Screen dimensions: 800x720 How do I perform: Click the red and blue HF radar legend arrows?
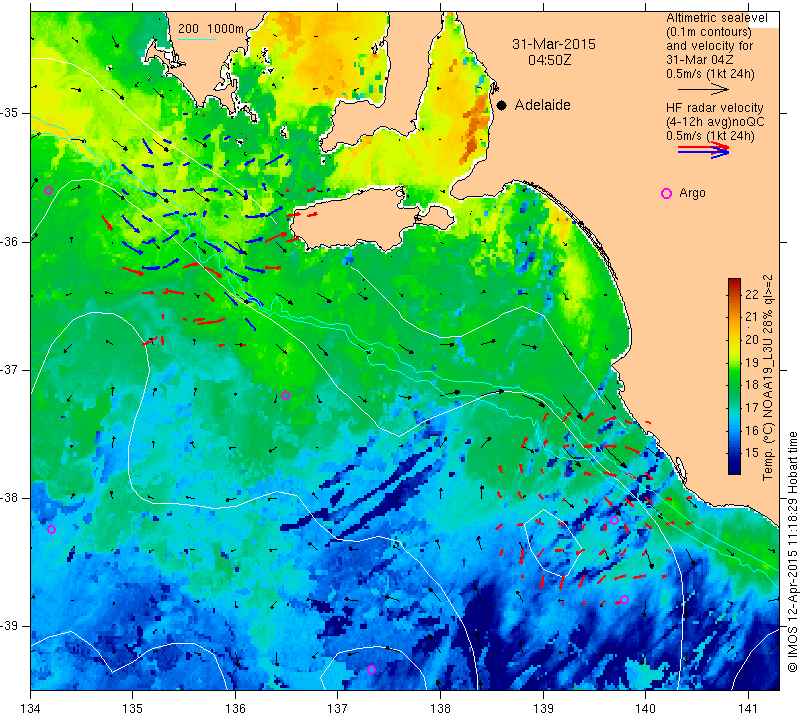[704, 150]
